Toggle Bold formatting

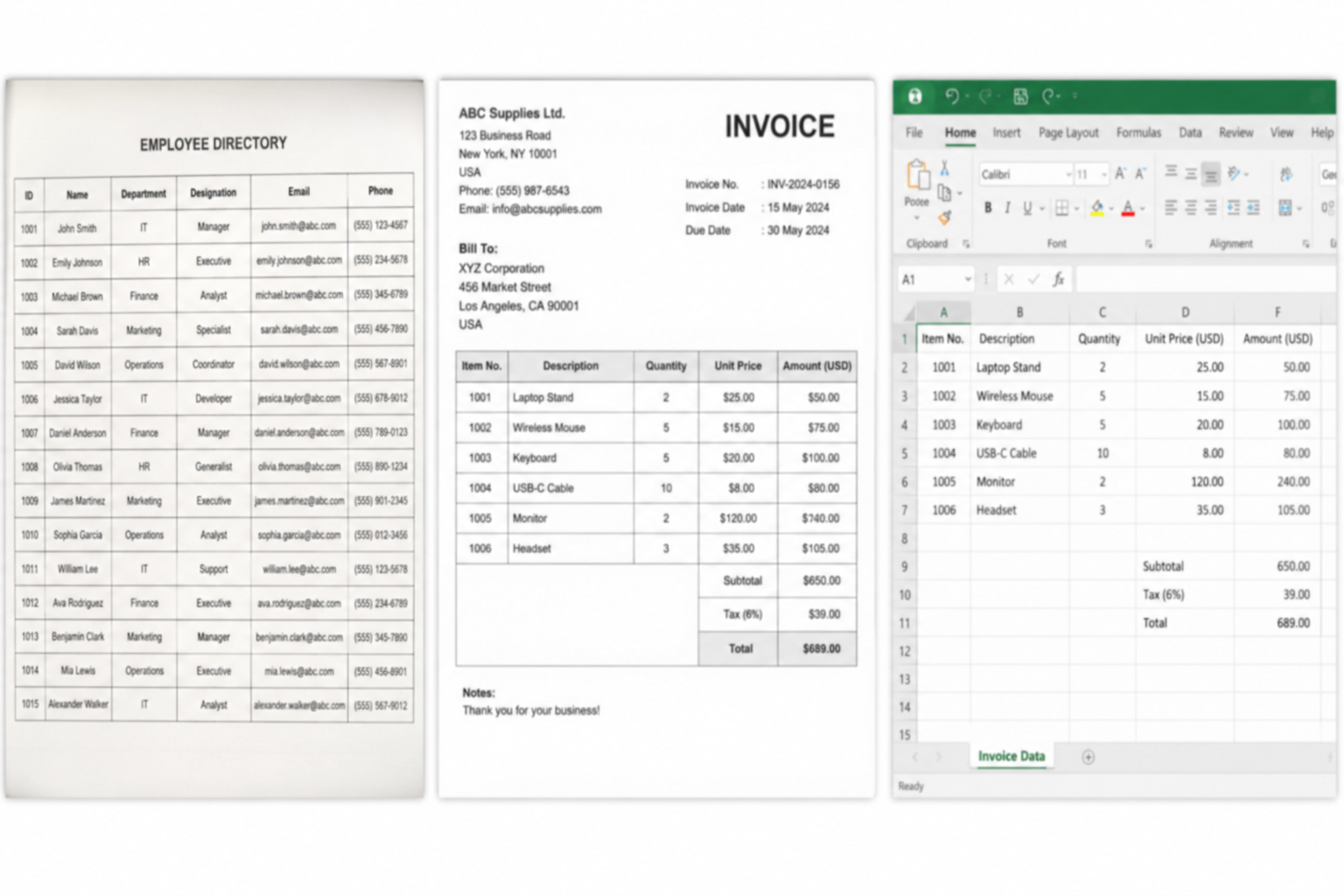point(988,208)
